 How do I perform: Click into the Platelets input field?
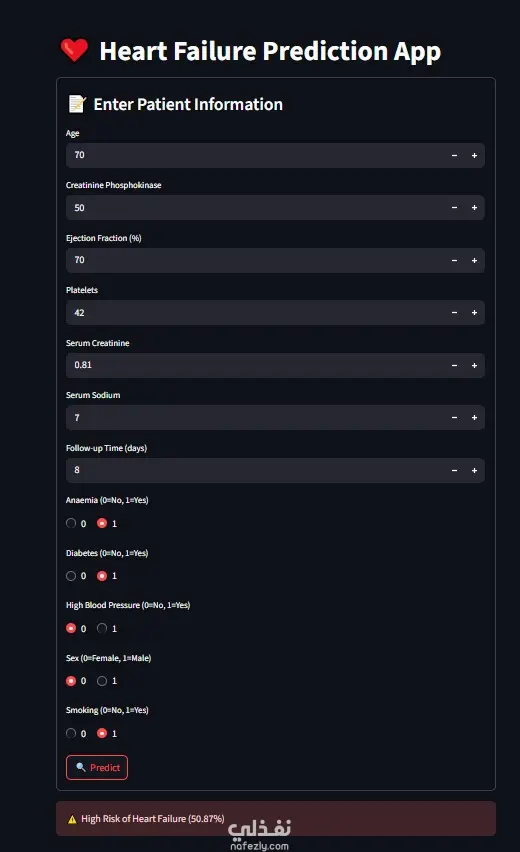pyautogui.click(x=255, y=312)
